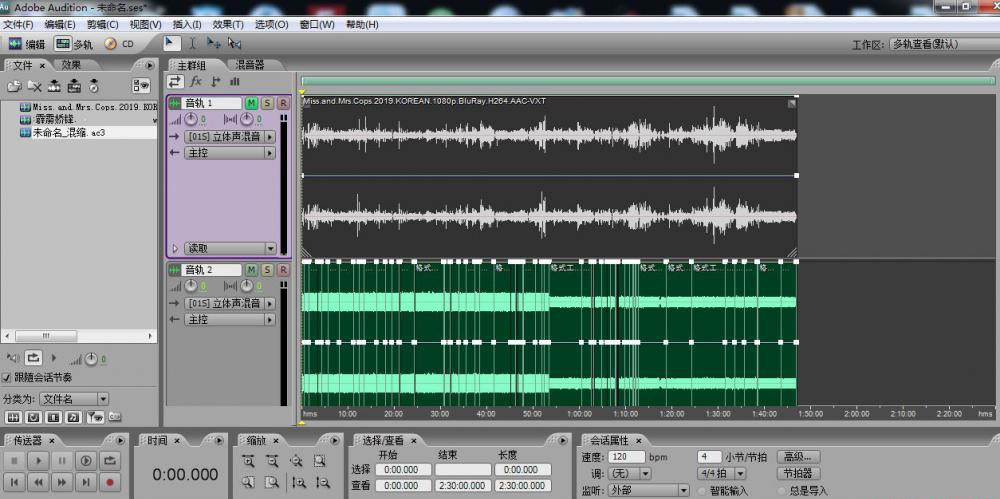Viewport: 1000px width, 499px height.
Task: Select 智能输入 radio option
Action: [x=704, y=491]
